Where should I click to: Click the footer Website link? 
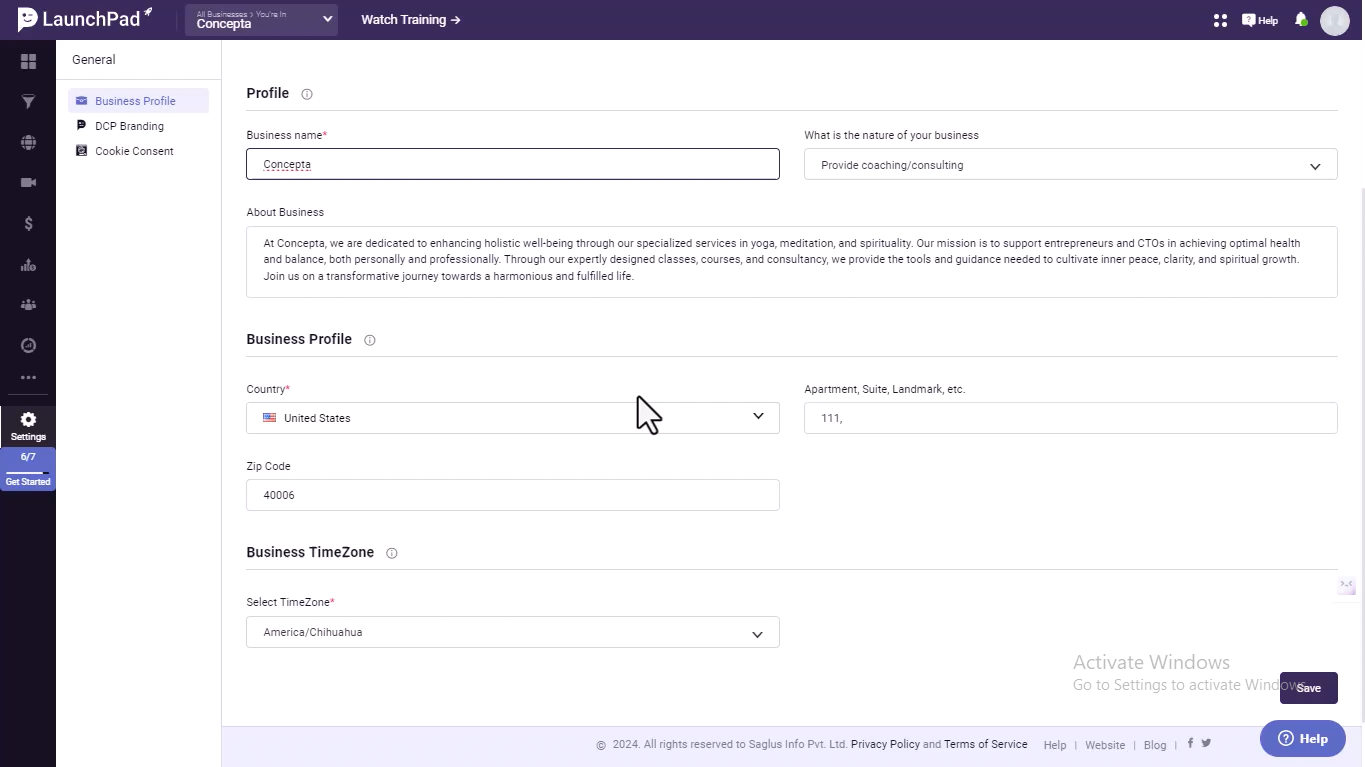coord(1105,745)
